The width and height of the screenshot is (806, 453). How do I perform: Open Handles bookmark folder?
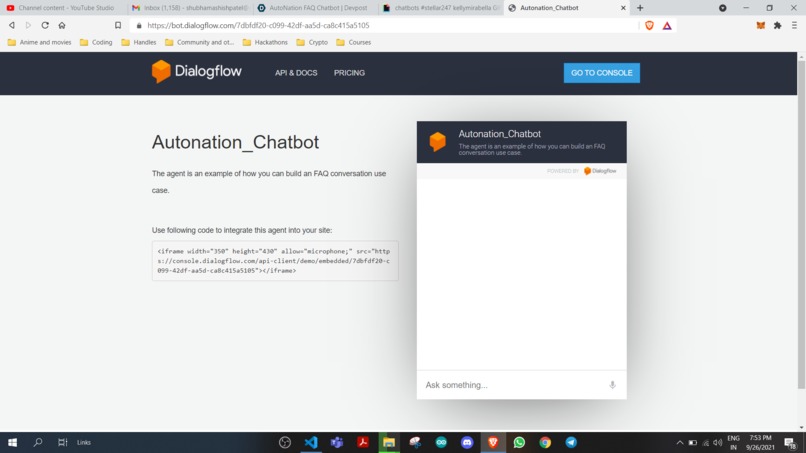(139, 42)
